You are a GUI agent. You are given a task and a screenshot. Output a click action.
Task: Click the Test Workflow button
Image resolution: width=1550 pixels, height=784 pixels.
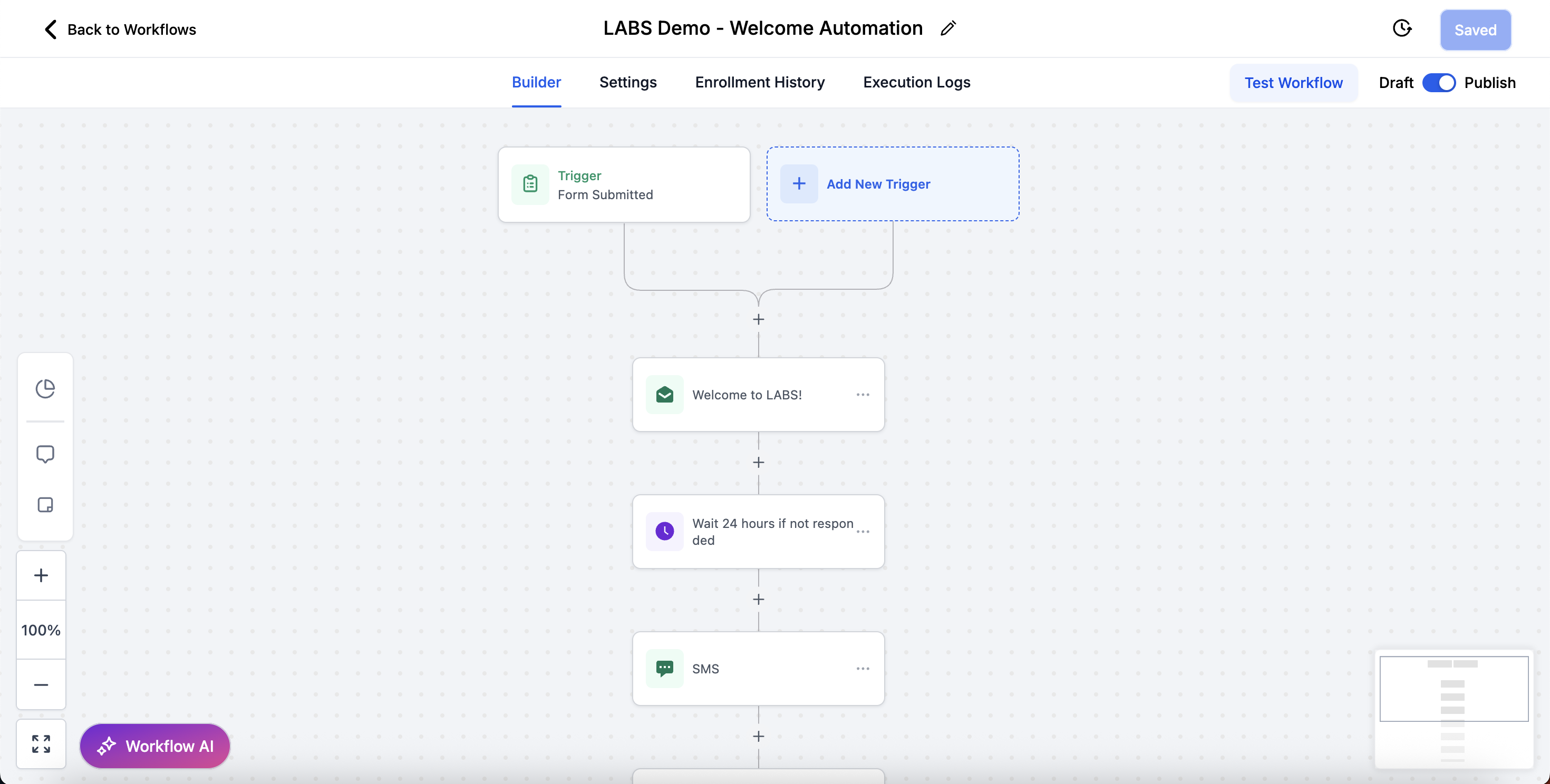(x=1293, y=83)
